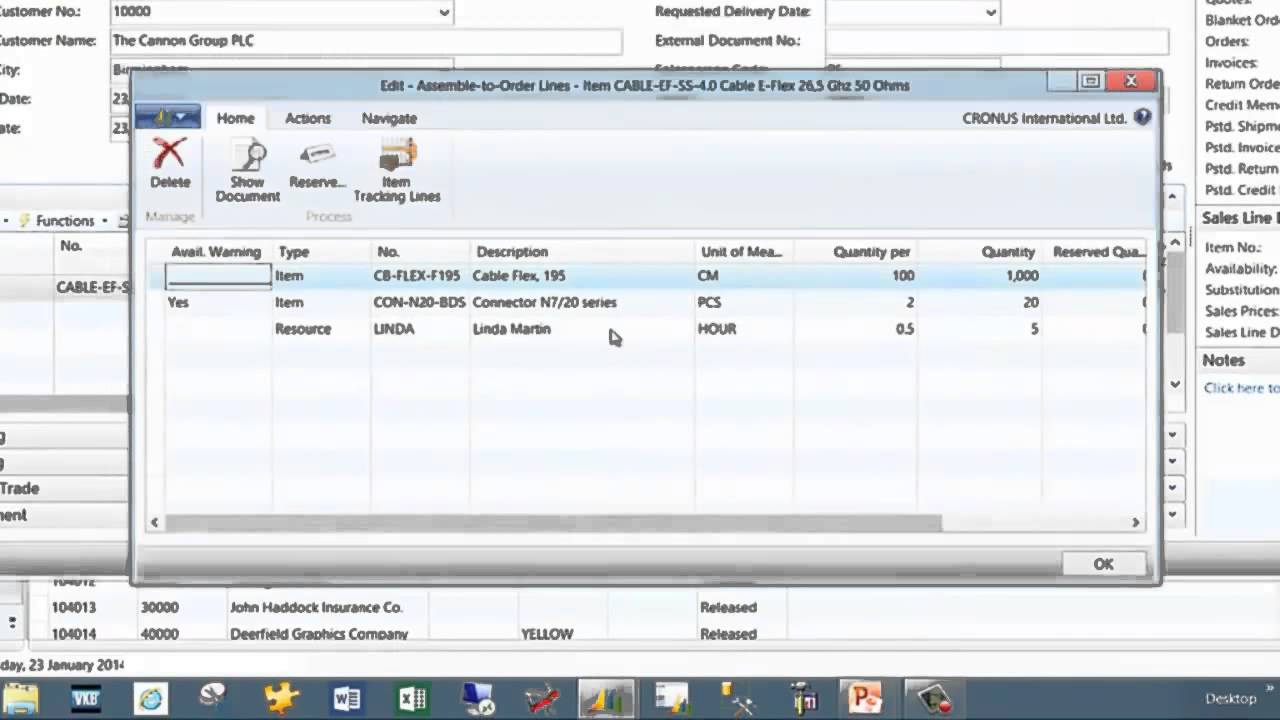Launch Internet Explorer from taskbar
The image size is (1280, 720).
[x=151, y=698]
